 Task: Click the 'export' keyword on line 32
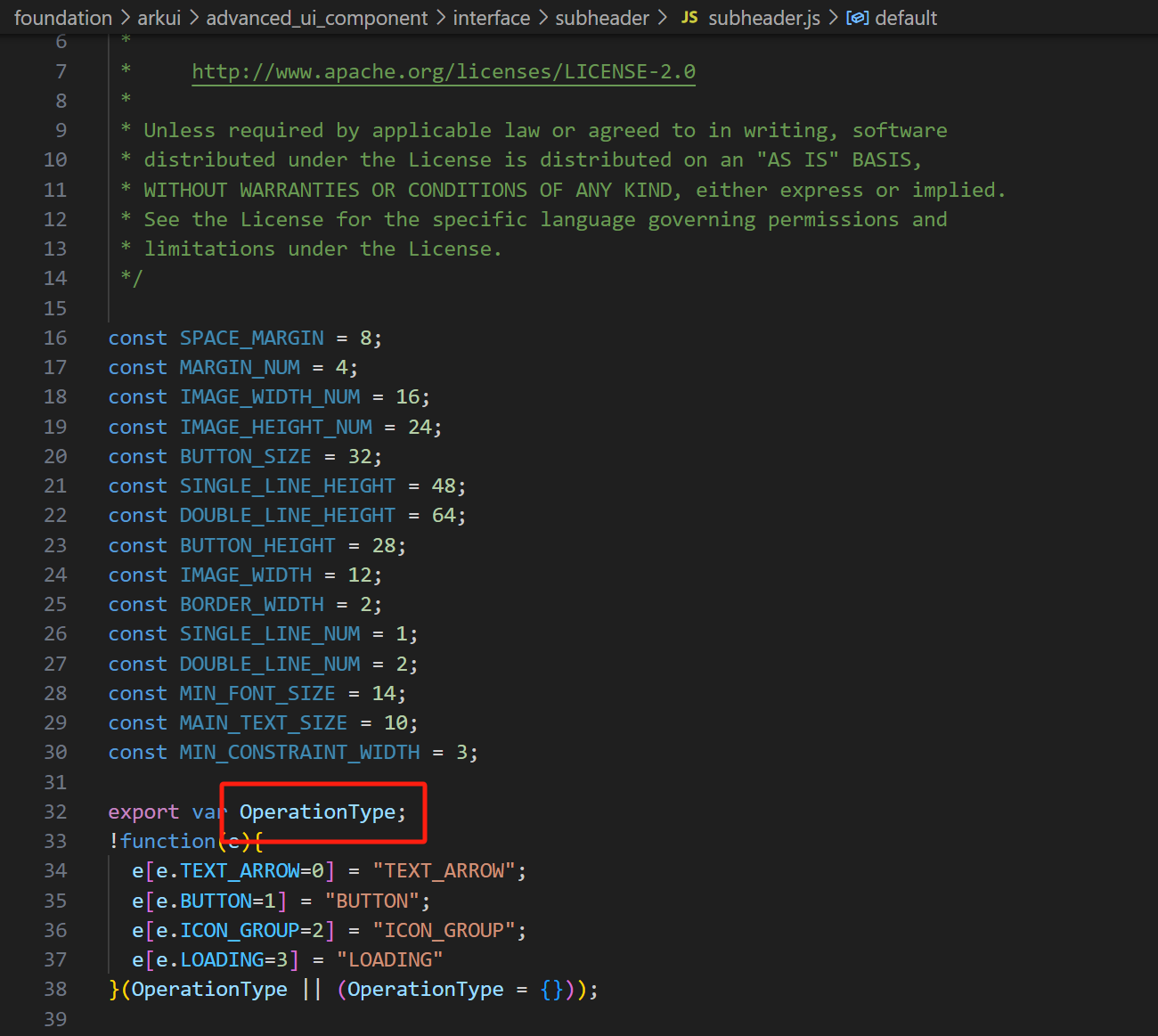(143, 812)
